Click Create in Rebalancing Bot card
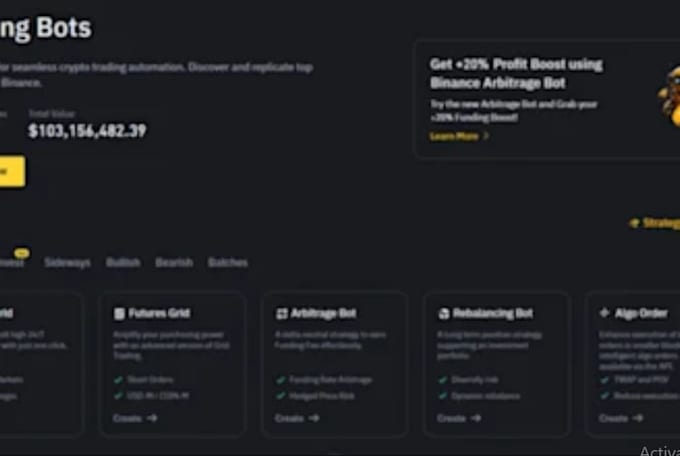This screenshot has width=680, height=456. (x=451, y=418)
